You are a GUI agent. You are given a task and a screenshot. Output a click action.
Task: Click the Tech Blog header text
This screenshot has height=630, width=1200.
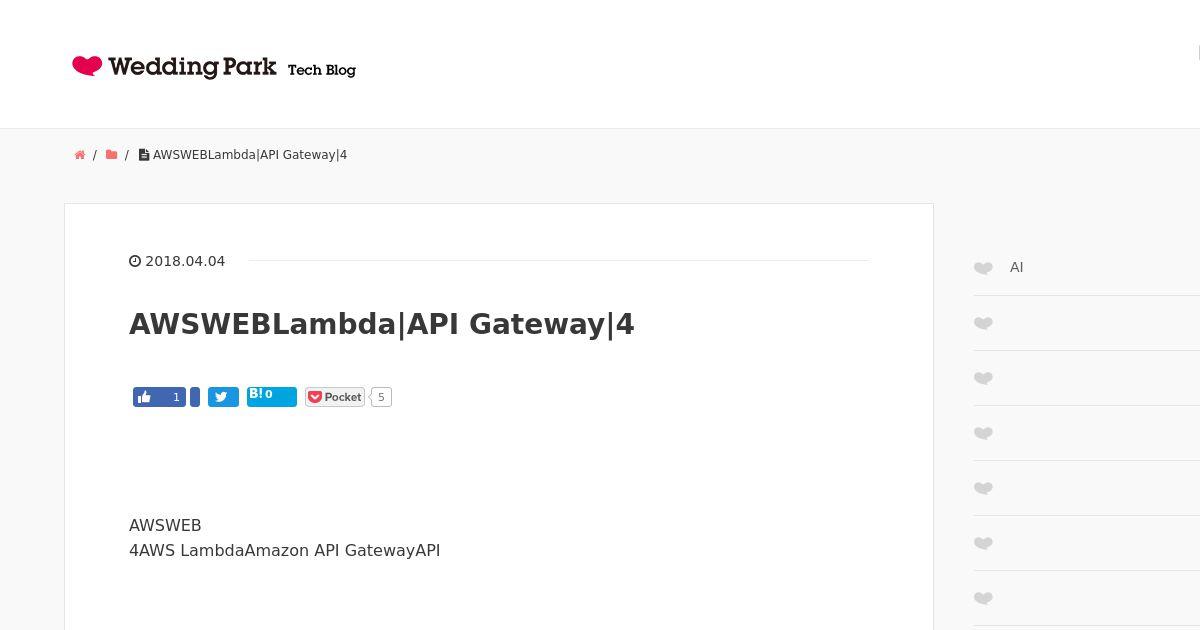[x=322, y=70]
